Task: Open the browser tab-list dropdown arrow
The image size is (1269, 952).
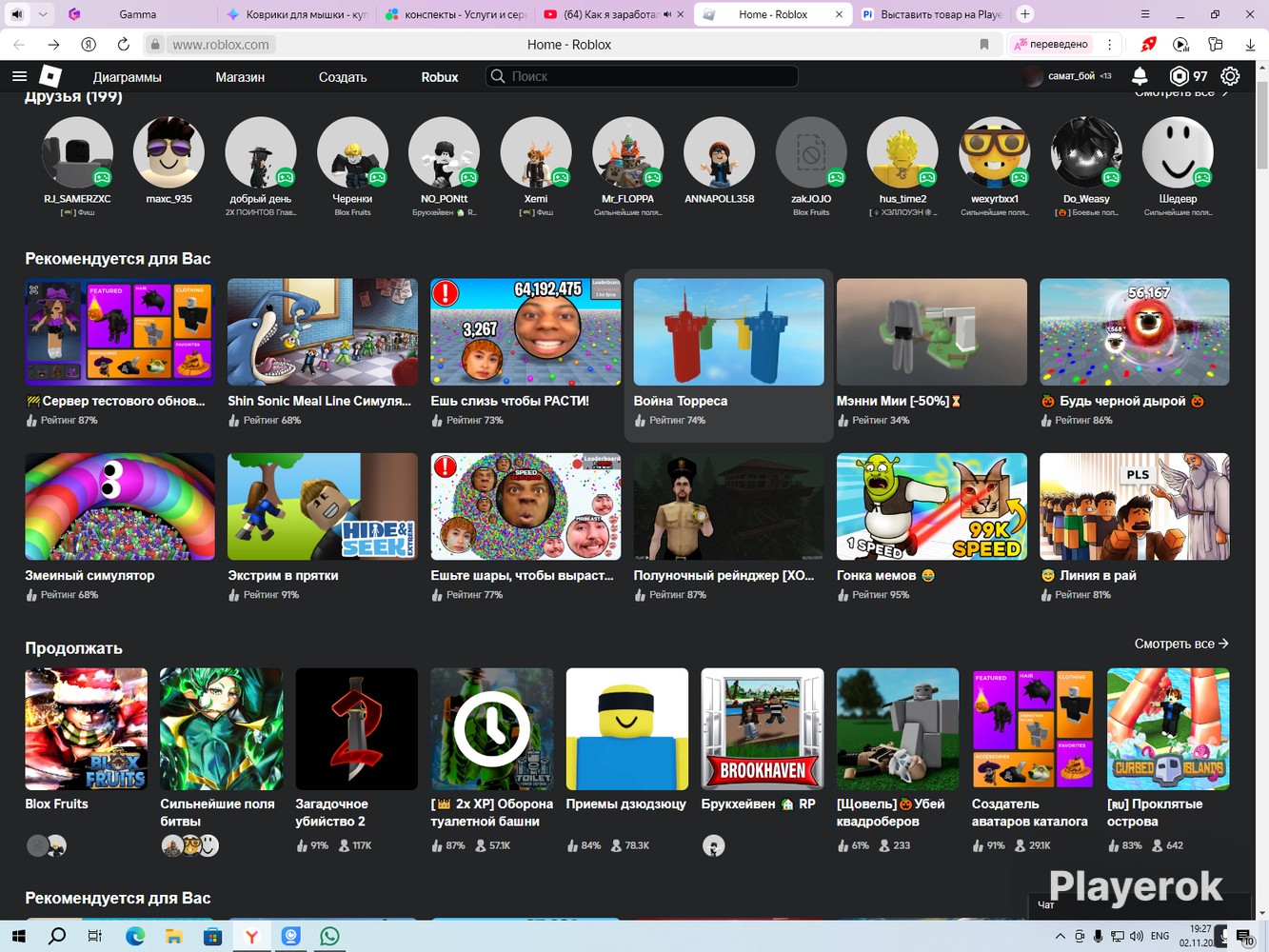Action: point(43,14)
